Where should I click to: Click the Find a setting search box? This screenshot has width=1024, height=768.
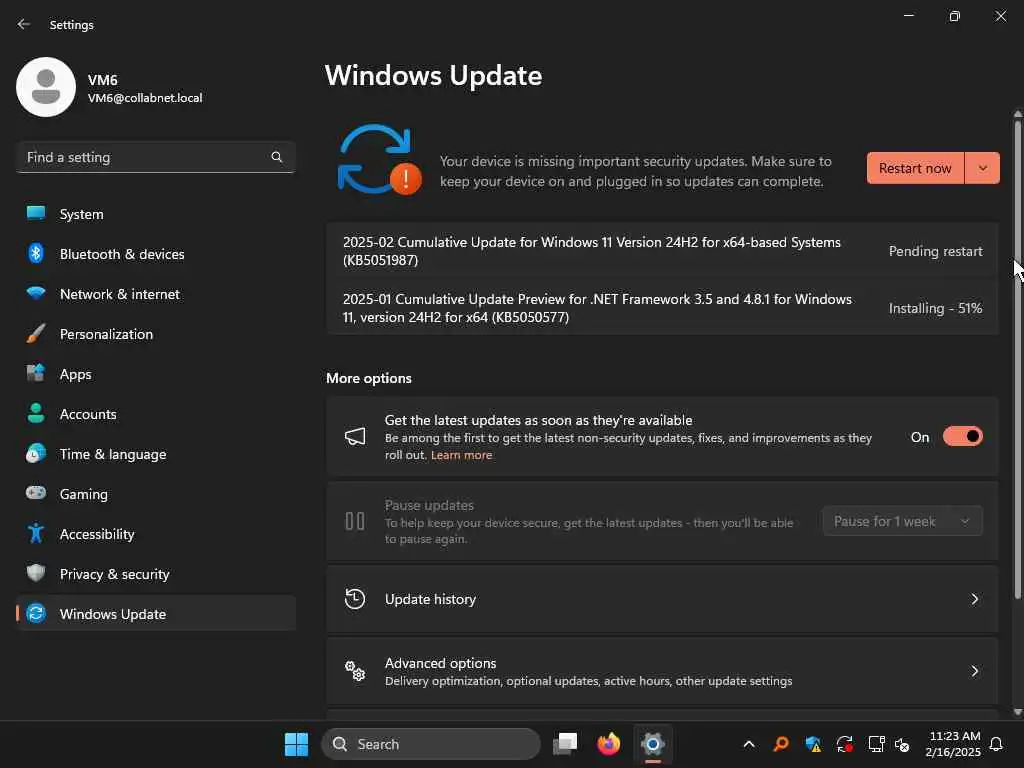155,157
